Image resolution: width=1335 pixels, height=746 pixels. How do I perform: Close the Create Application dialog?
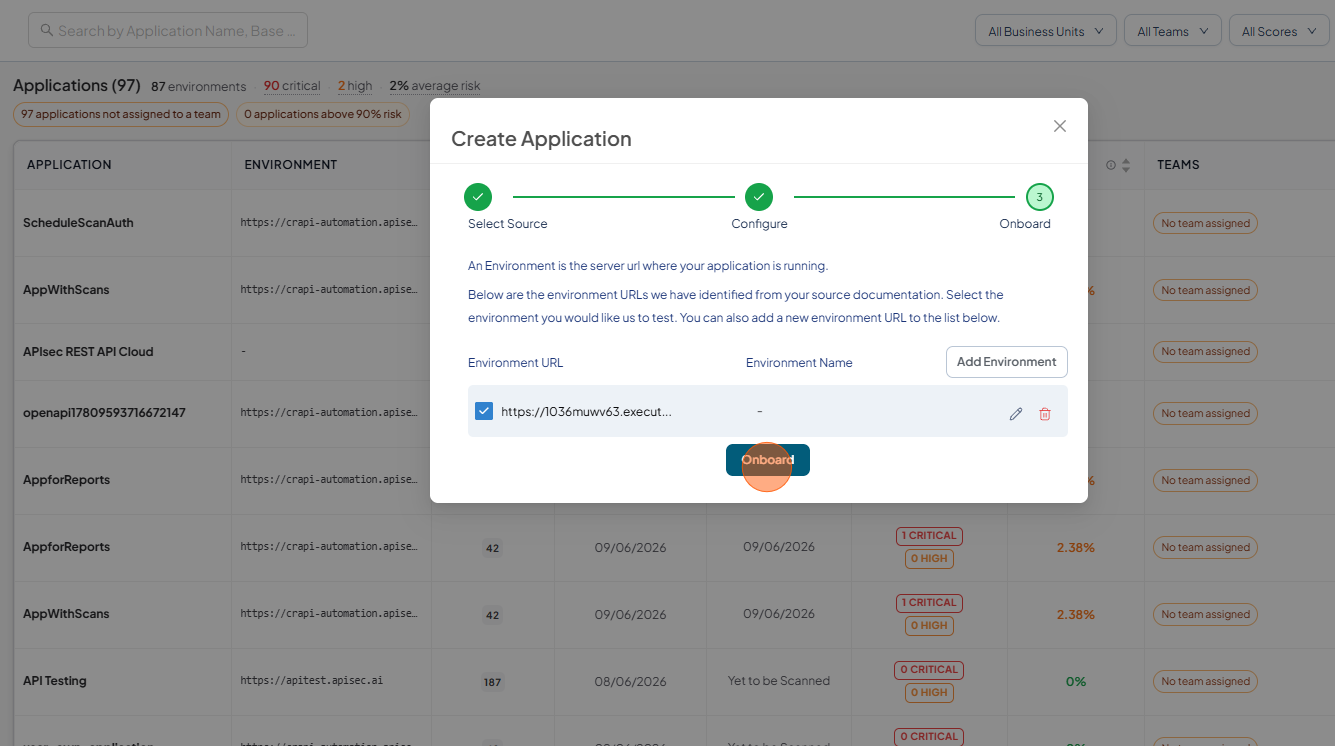tap(1060, 126)
